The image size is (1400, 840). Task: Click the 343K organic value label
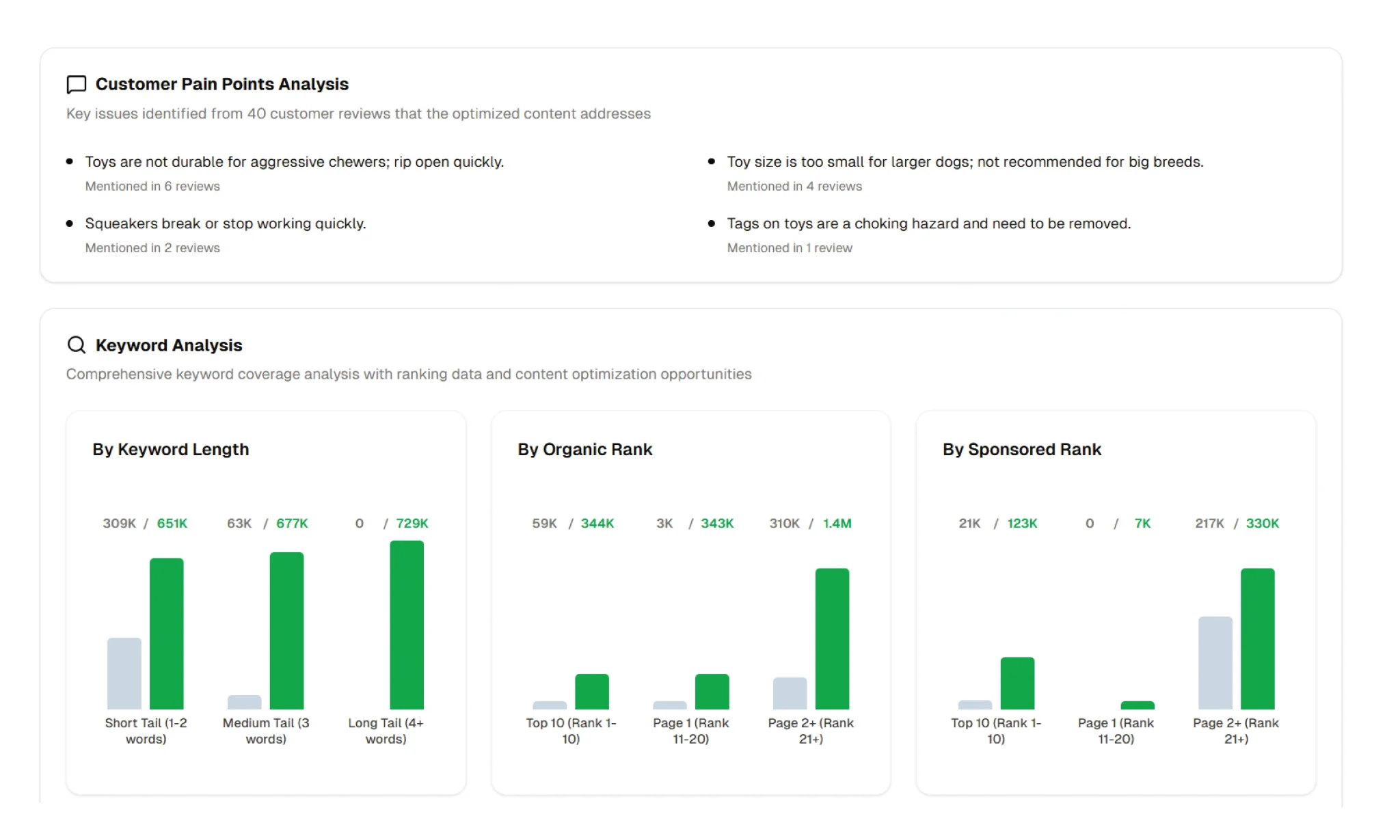click(x=717, y=524)
